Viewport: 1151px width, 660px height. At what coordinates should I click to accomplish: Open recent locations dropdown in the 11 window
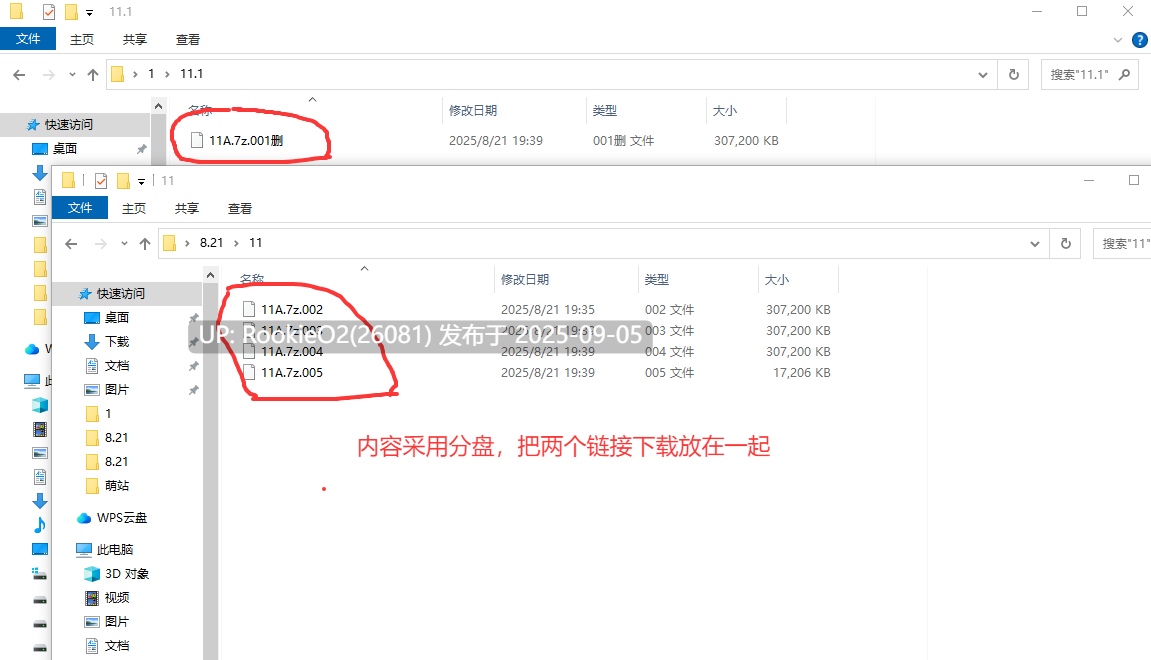click(124, 244)
